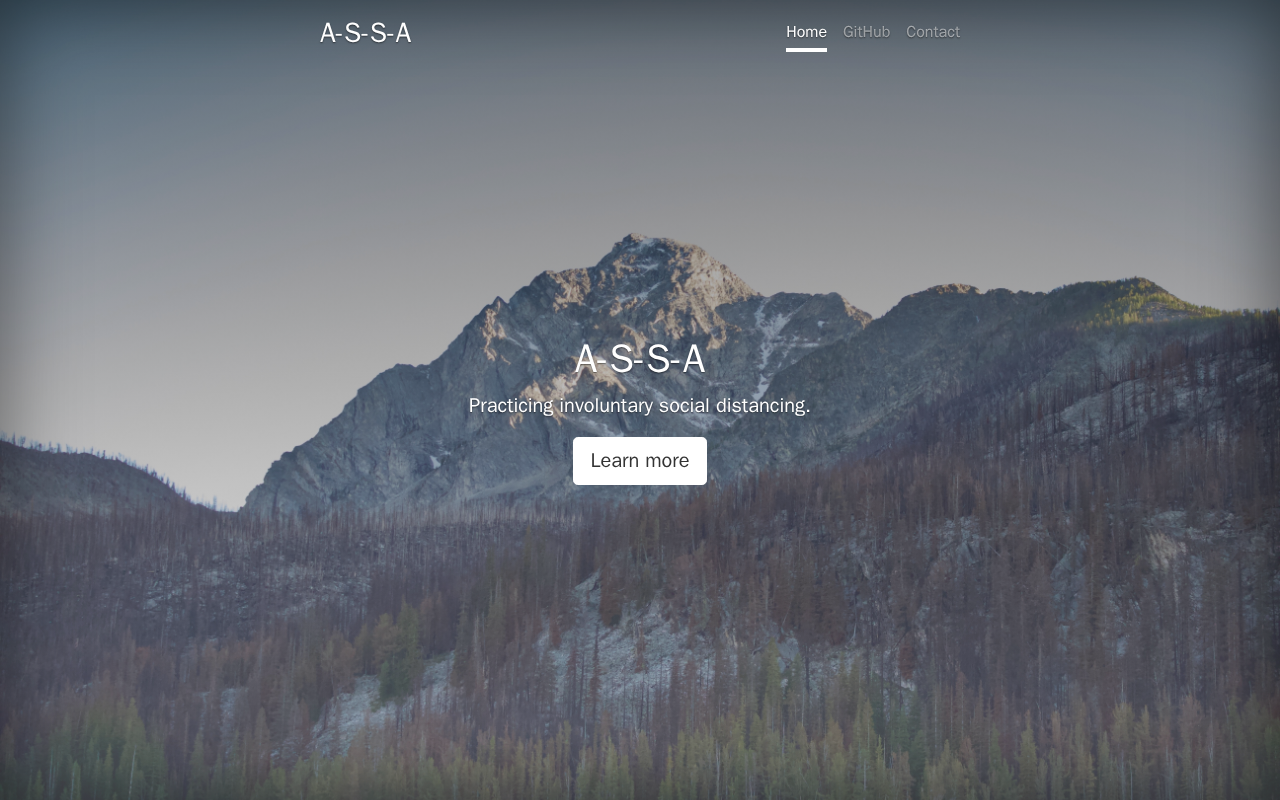Click the word 'Learn' on the white button
Screen dimensions: 1280x800
tap(613, 461)
